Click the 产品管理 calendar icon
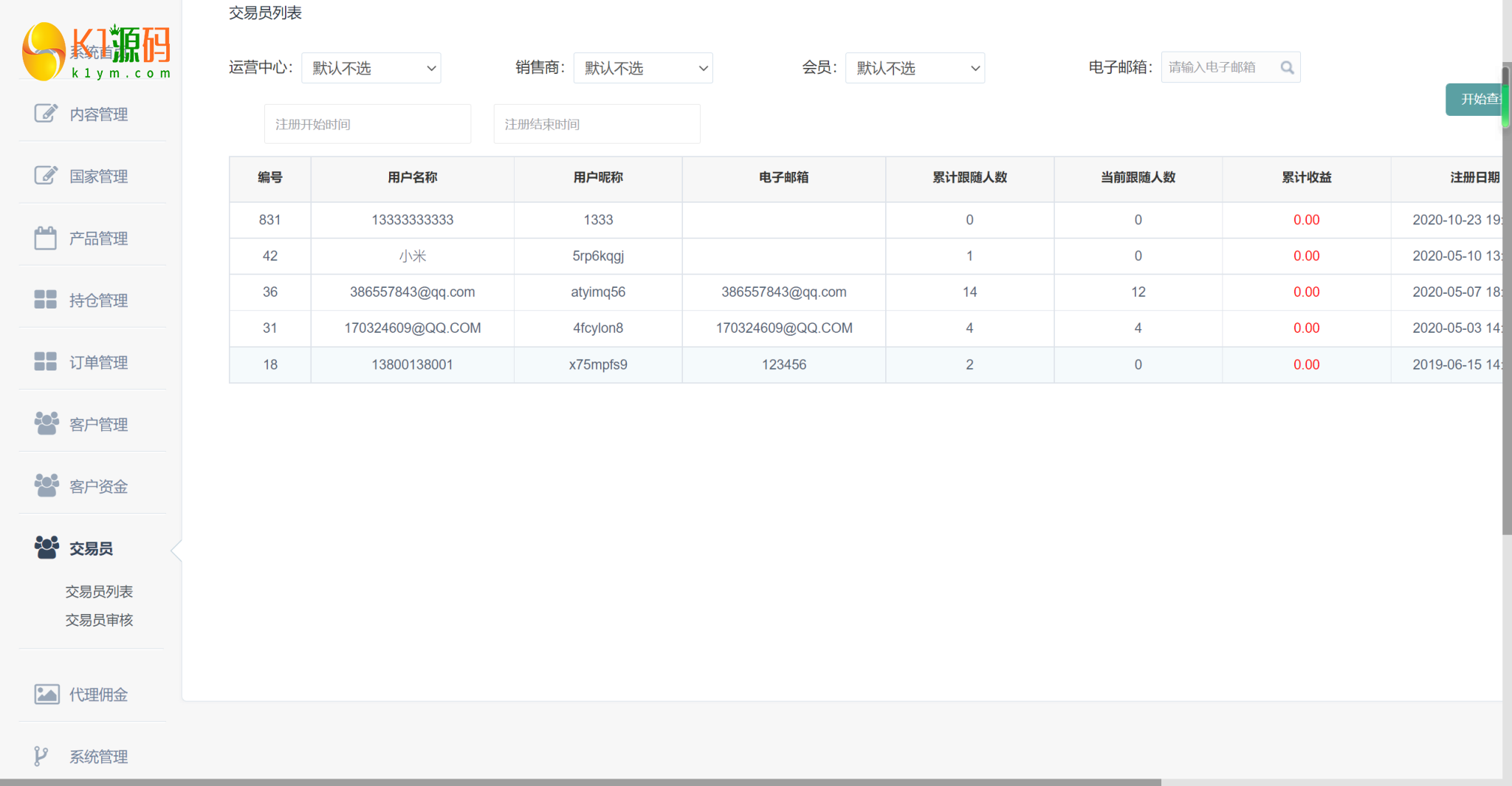This screenshot has width=1512, height=786. pyautogui.click(x=46, y=238)
